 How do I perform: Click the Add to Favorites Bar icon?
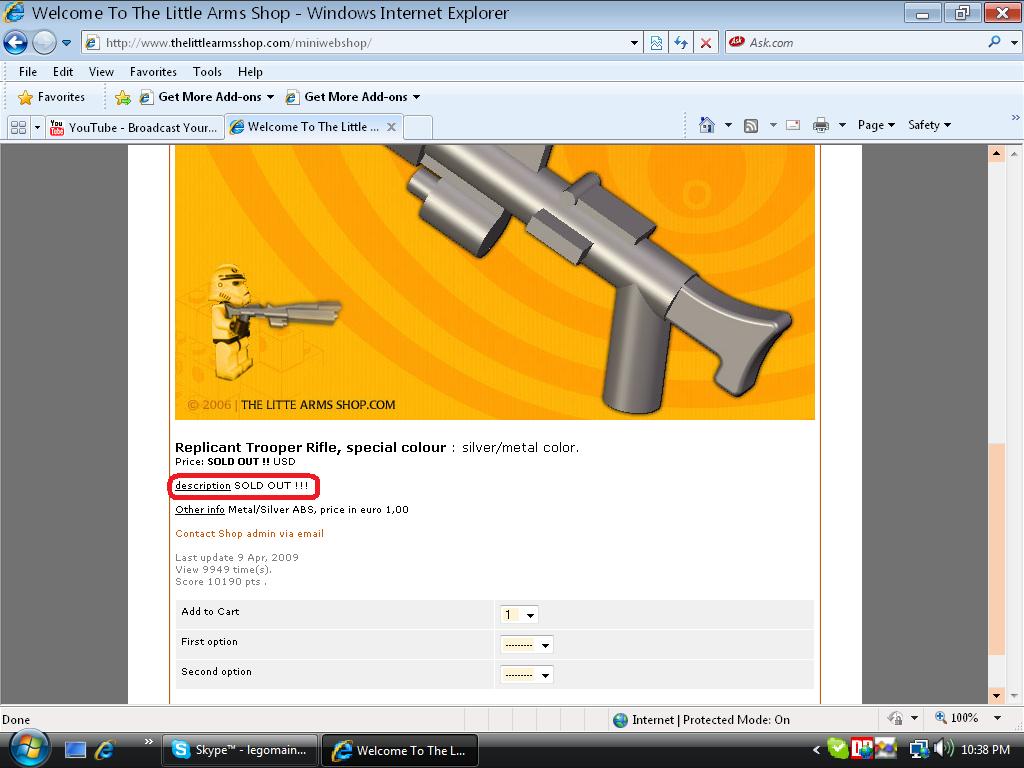point(123,97)
